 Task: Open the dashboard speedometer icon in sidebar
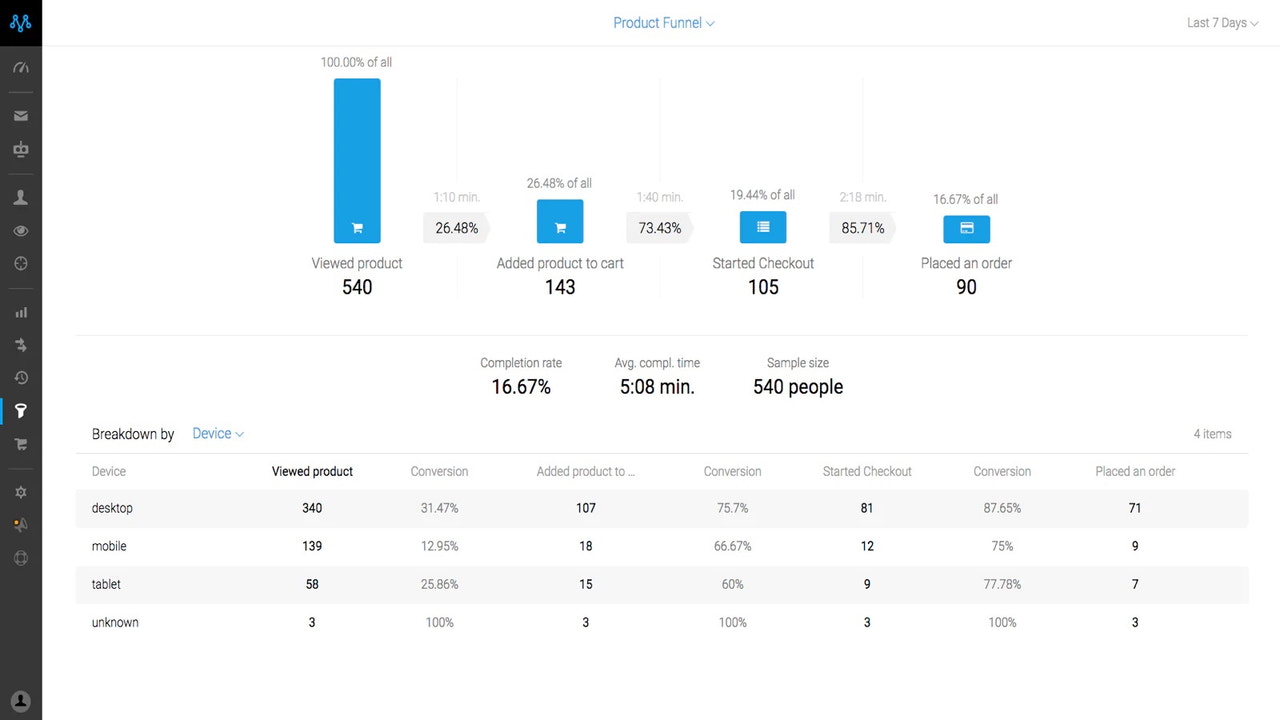21,67
